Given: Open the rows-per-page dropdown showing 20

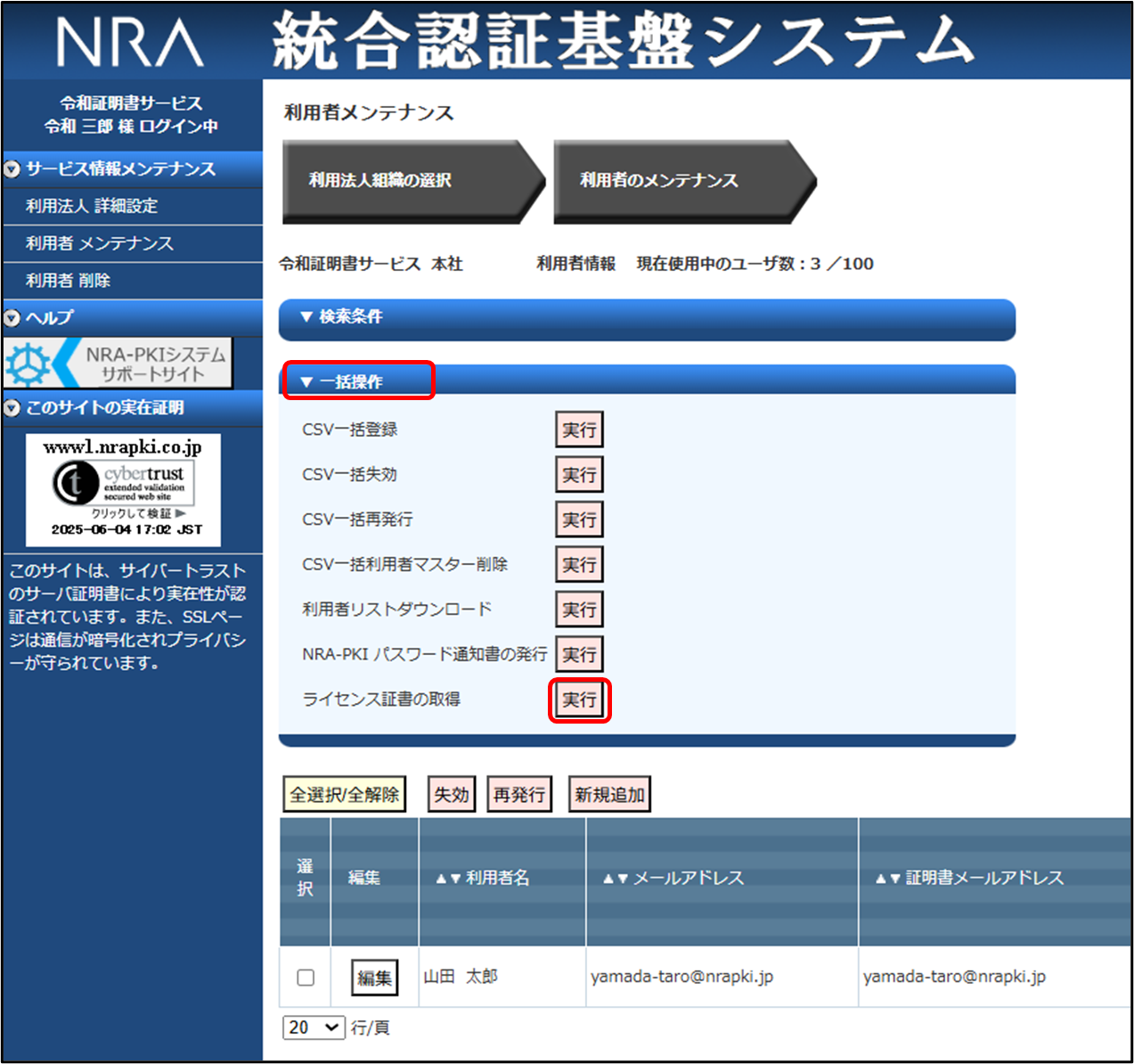Looking at the screenshot, I should pos(314,1027).
